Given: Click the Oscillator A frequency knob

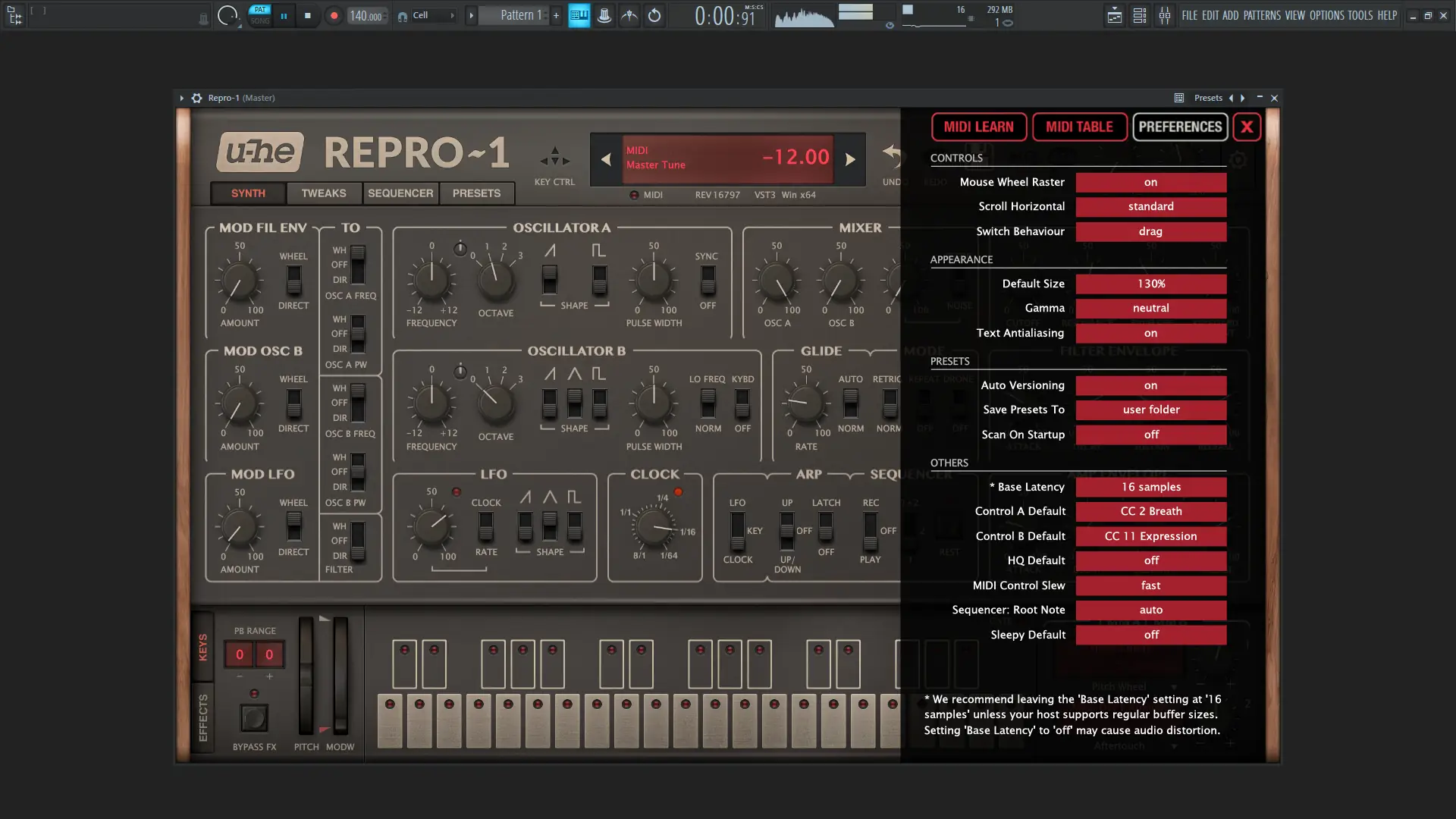Looking at the screenshot, I should tap(431, 280).
